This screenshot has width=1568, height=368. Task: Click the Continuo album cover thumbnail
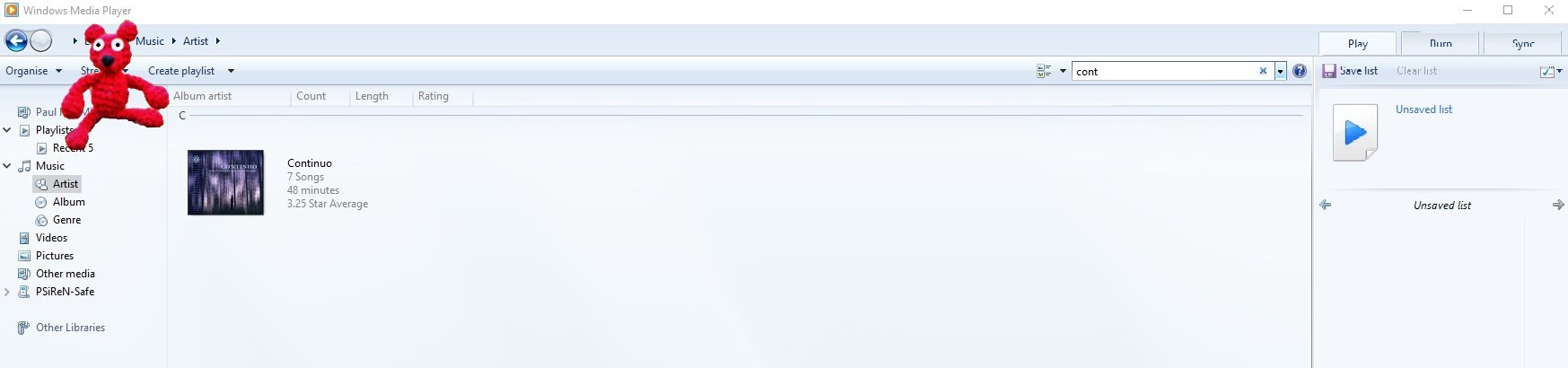(x=225, y=182)
